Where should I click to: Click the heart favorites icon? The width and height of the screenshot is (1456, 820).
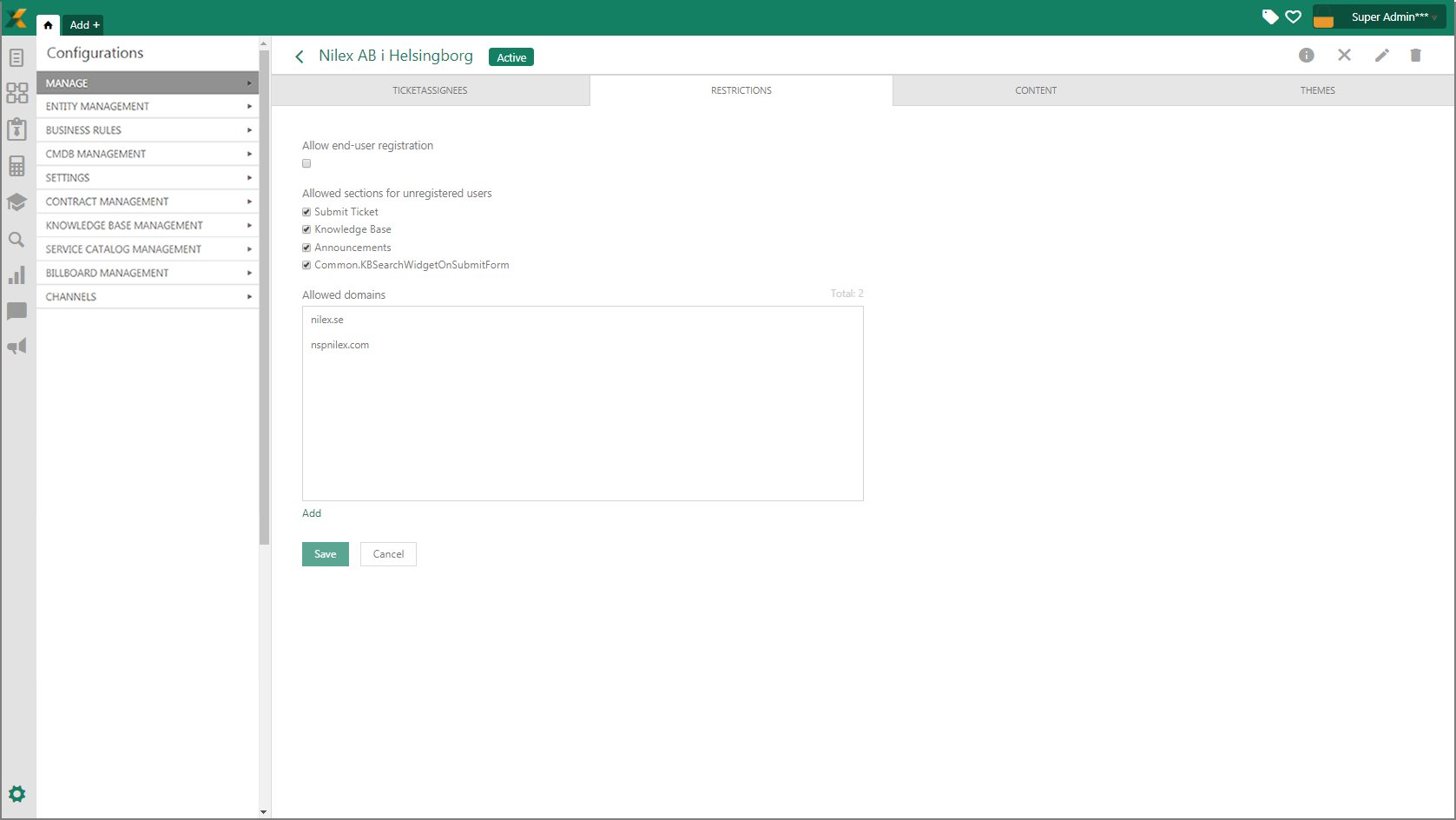pyautogui.click(x=1294, y=17)
